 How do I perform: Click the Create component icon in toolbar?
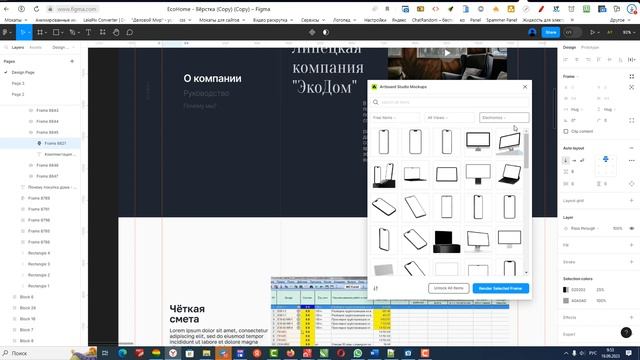click(x=312, y=32)
